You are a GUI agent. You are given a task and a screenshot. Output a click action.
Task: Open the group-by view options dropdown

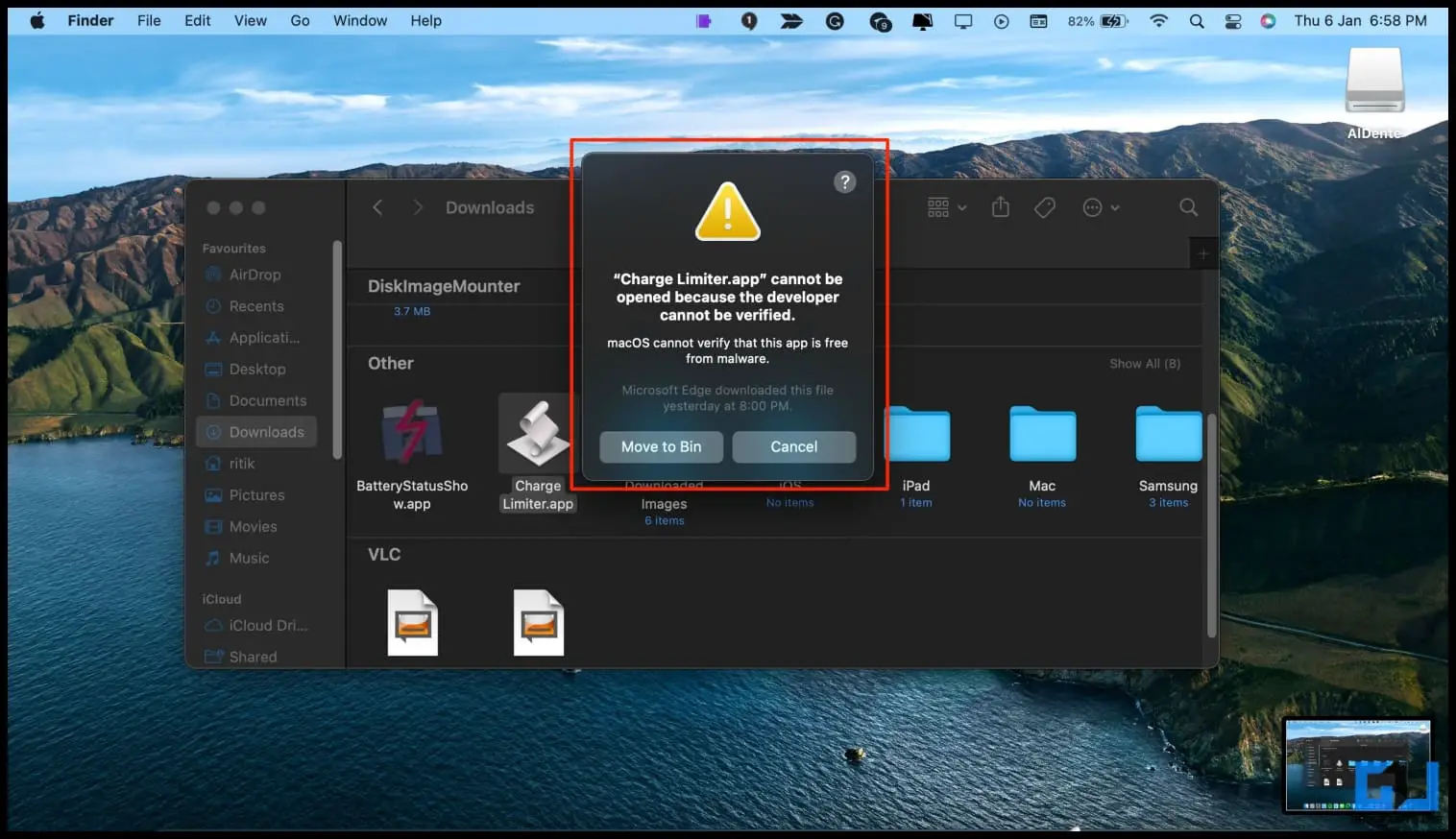click(x=946, y=207)
